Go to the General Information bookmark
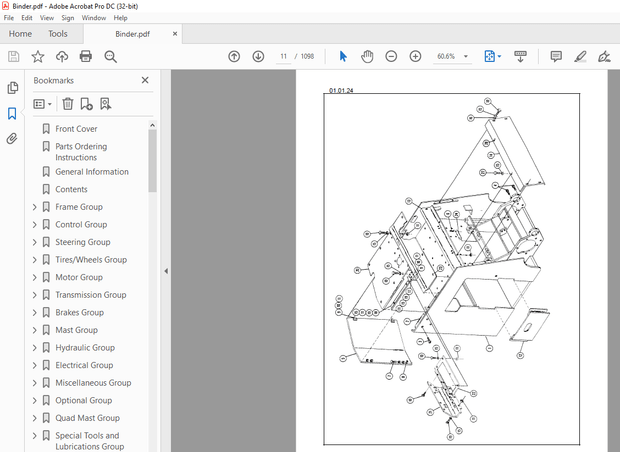The width and height of the screenshot is (620, 452). 92,172
